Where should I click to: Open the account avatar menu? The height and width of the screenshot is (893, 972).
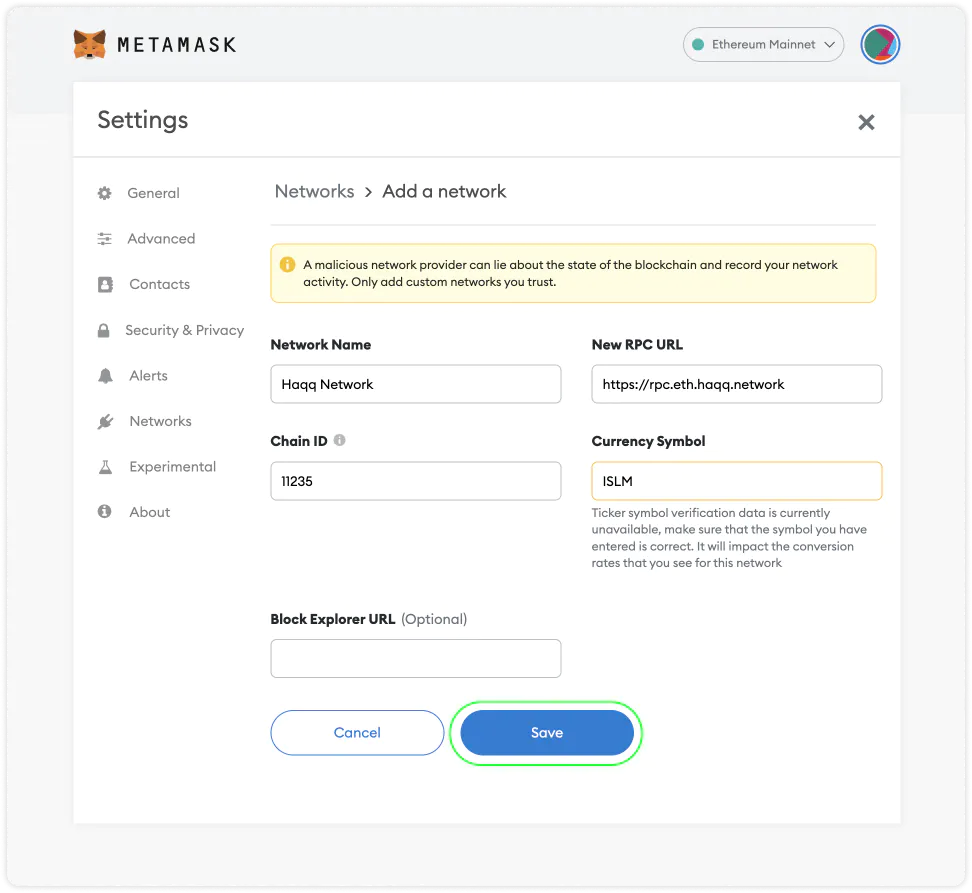coord(880,45)
